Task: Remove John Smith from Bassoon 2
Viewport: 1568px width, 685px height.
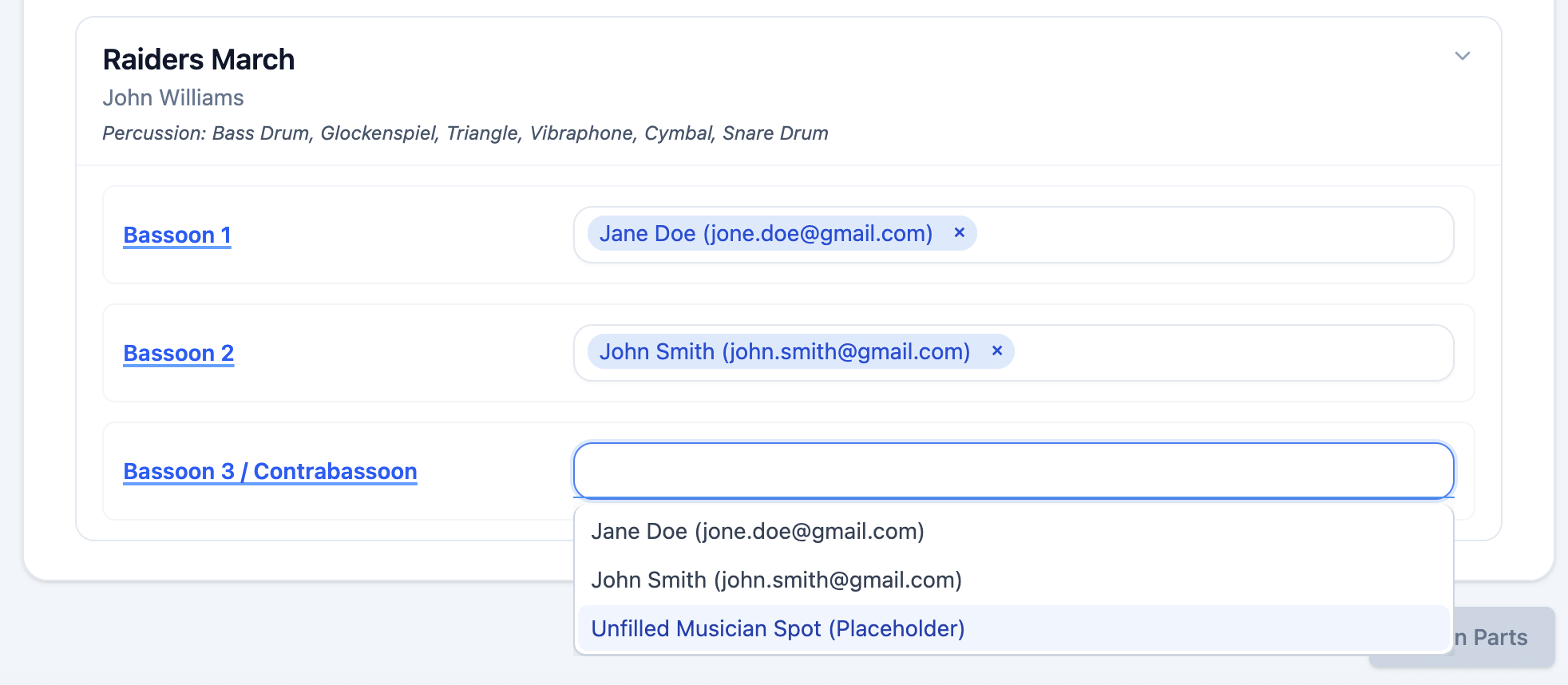Action: [x=996, y=350]
